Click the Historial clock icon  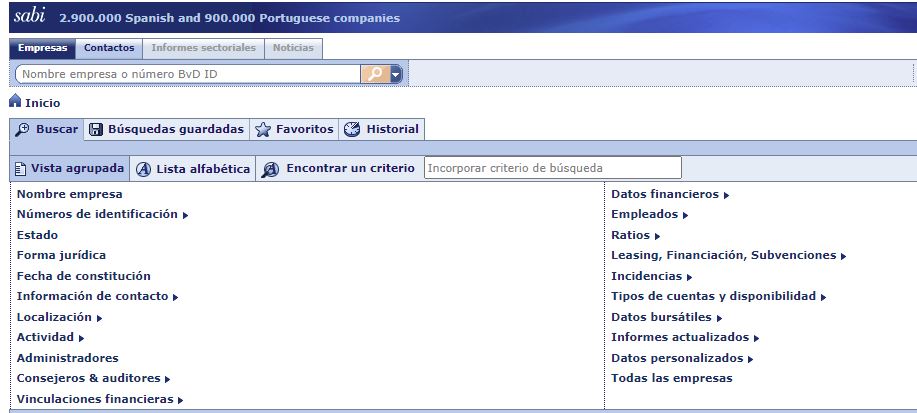(x=351, y=129)
